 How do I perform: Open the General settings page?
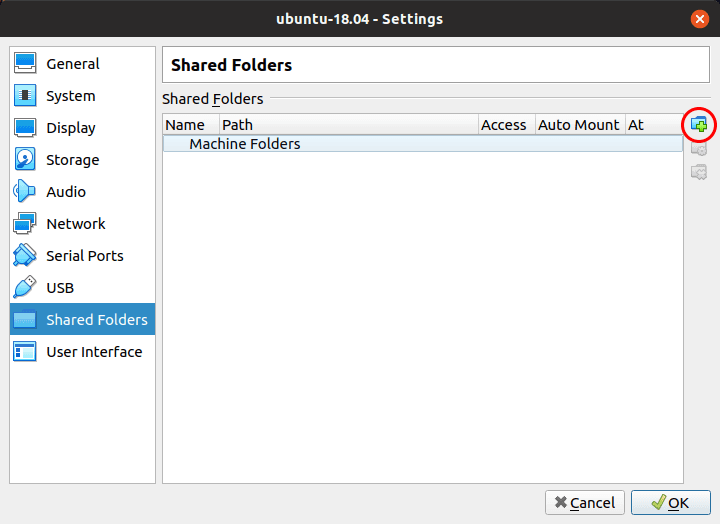[82, 63]
